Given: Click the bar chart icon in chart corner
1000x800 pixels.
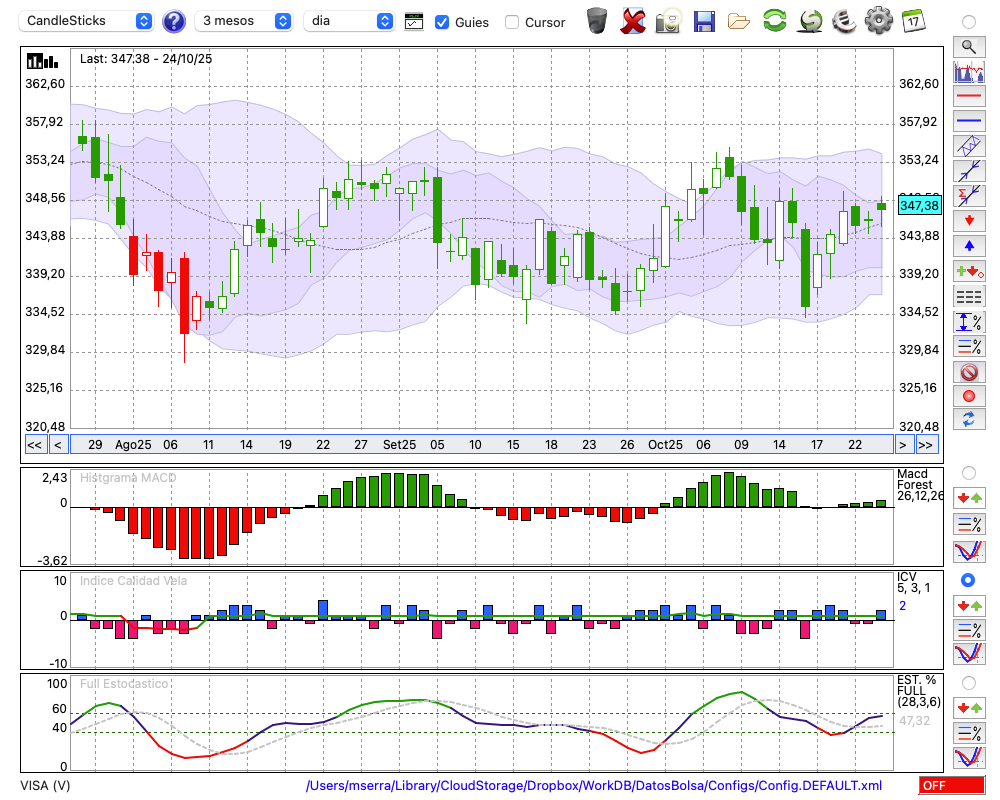Looking at the screenshot, I should [x=42, y=61].
